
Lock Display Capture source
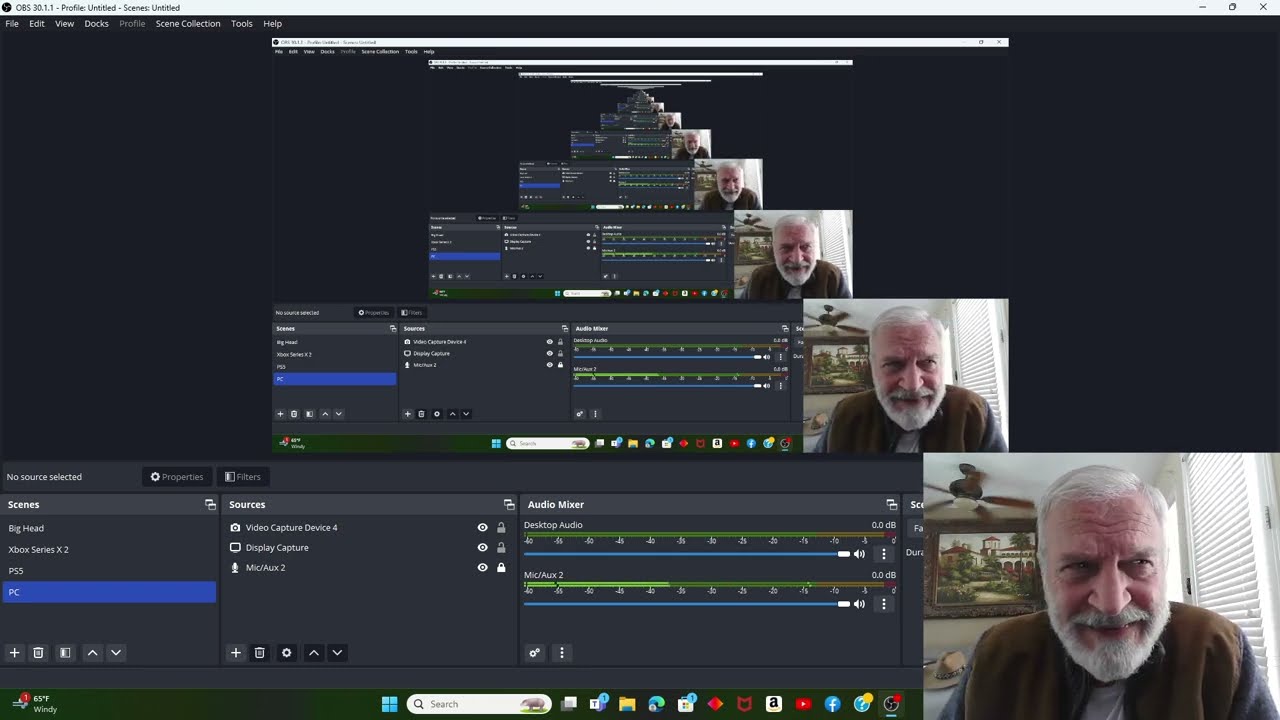pos(501,548)
